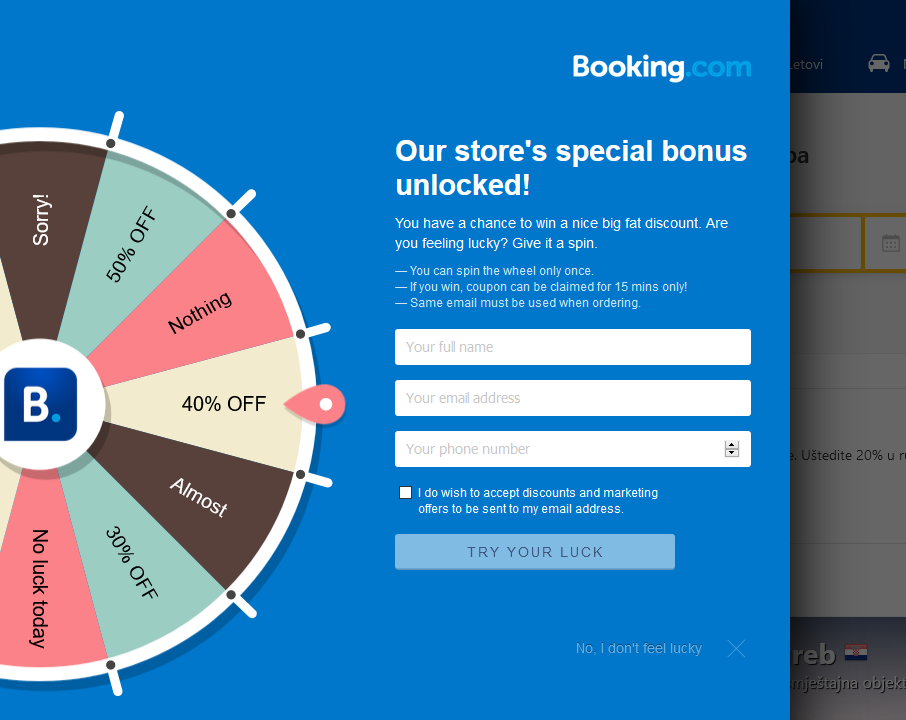
Task: Click the brown 'Almost' wheel segment
Action: point(200,497)
